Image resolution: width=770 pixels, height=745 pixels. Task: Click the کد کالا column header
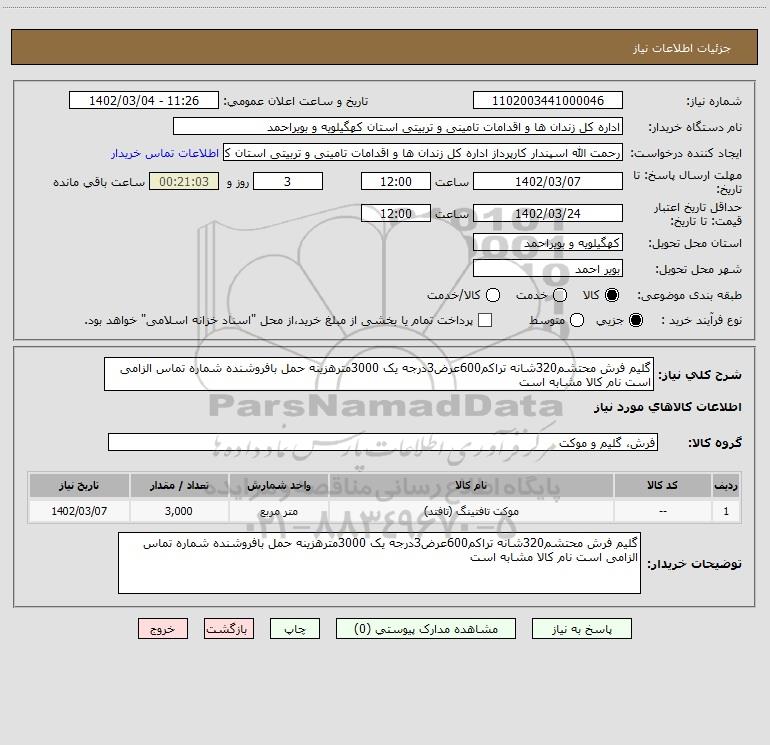(x=662, y=486)
